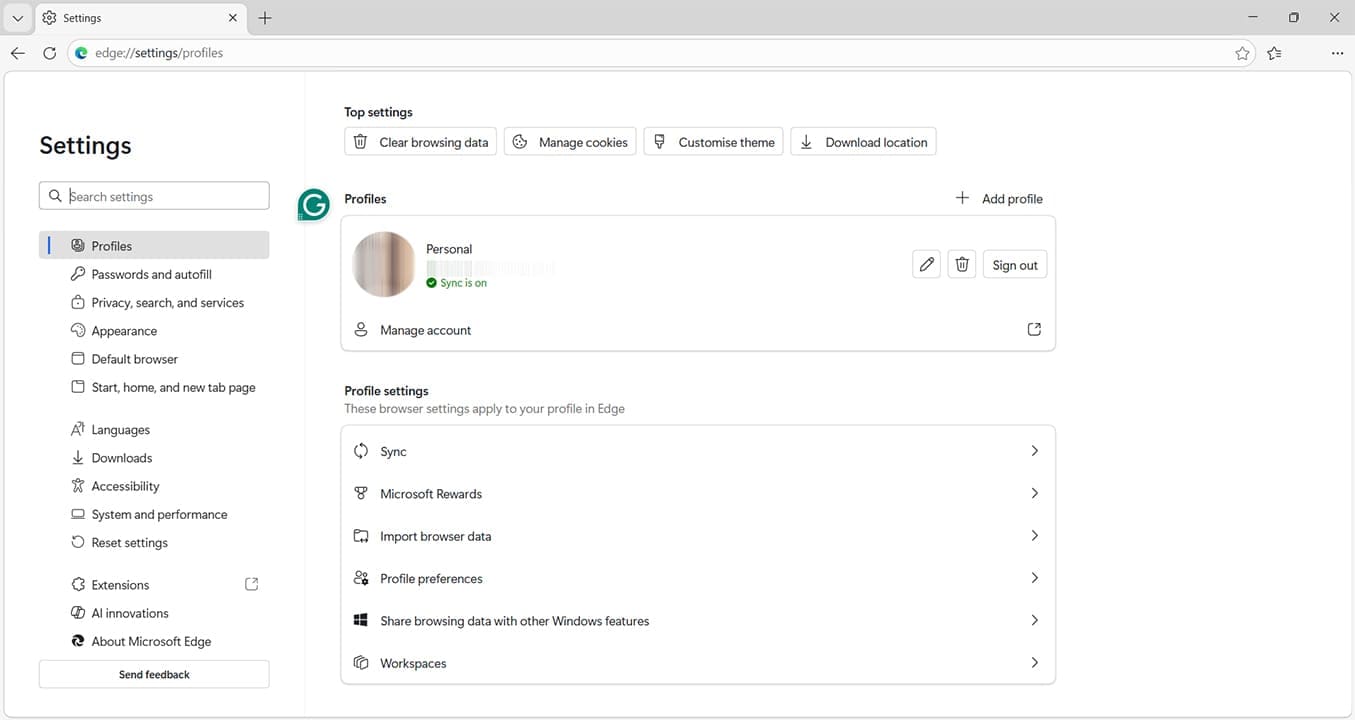Open Manage account external link icon
Viewport: 1355px width, 720px height.
point(1034,328)
